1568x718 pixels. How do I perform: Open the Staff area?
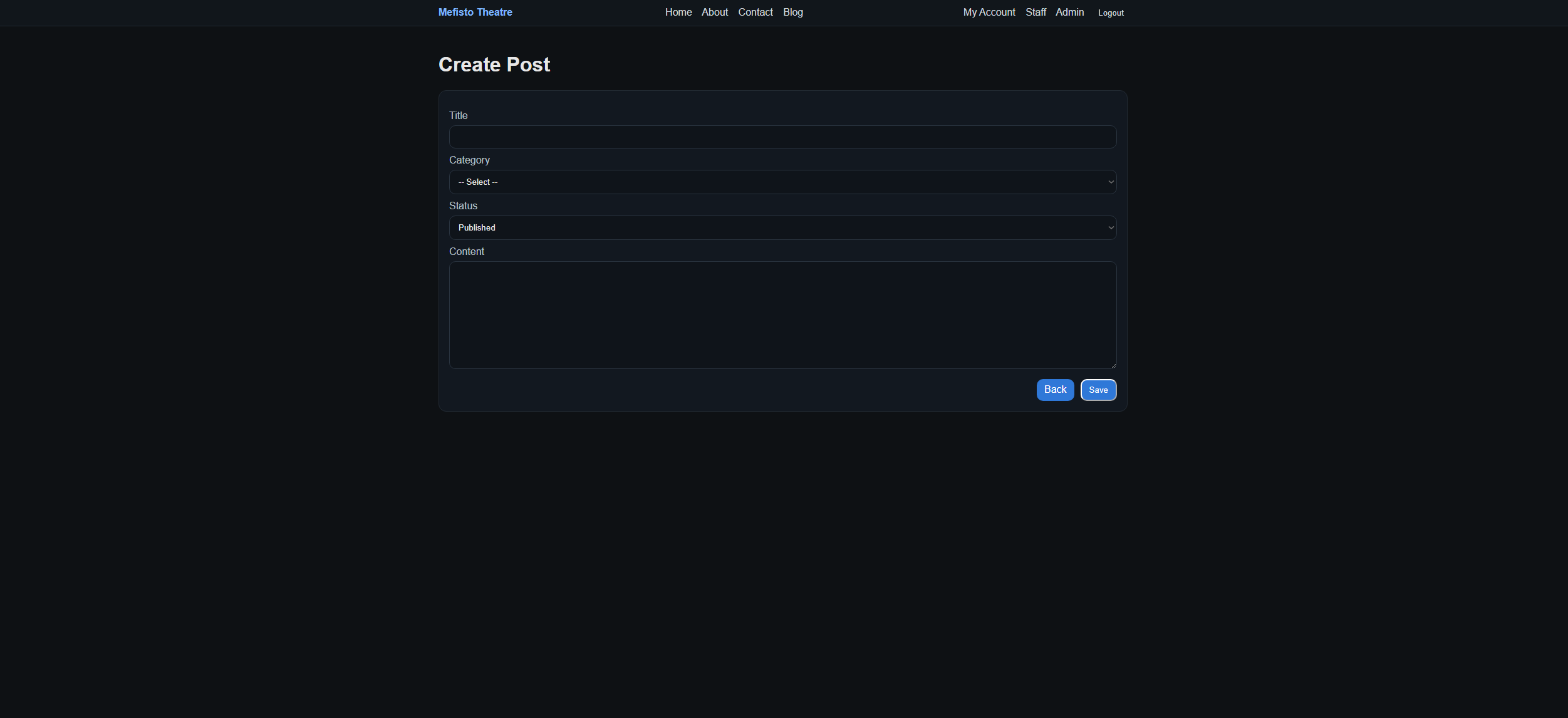point(1036,12)
